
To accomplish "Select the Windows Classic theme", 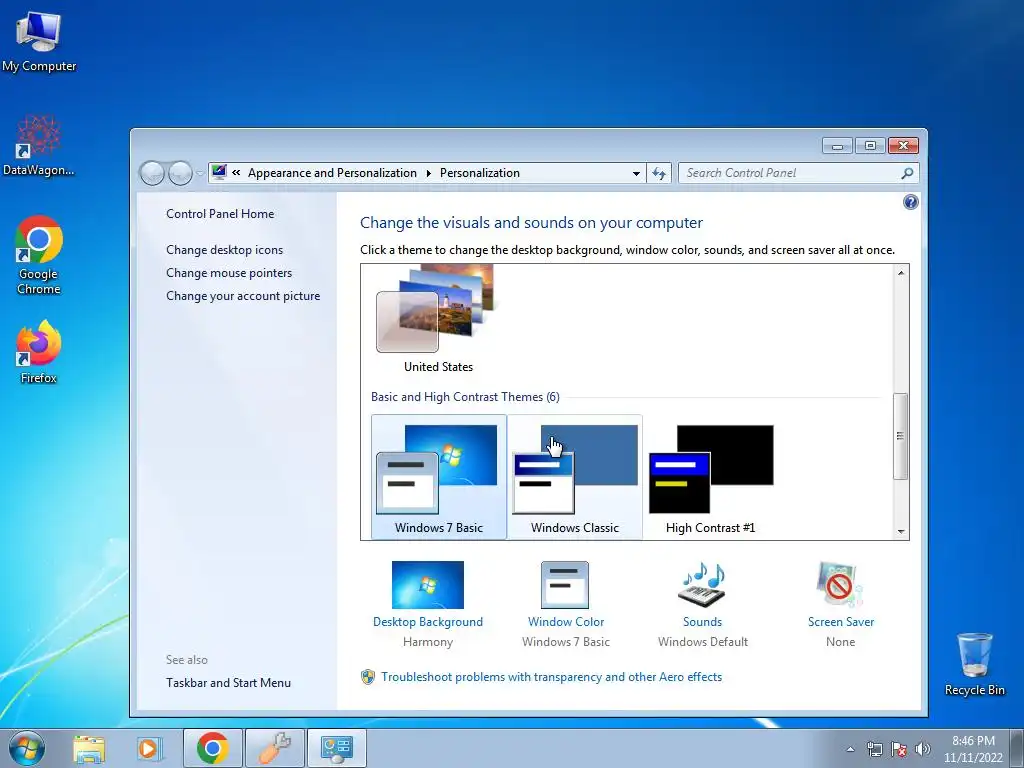I will click(575, 477).
